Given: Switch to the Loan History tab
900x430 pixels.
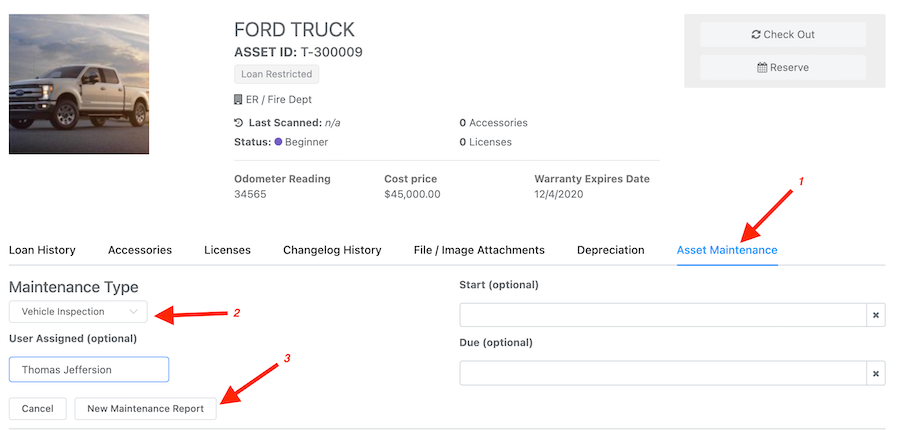Looking at the screenshot, I should (x=42, y=250).
